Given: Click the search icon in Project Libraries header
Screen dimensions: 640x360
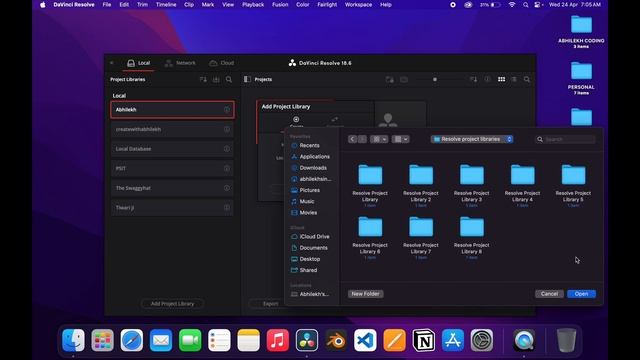Looking at the screenshot, I should [x=229, y=80].
